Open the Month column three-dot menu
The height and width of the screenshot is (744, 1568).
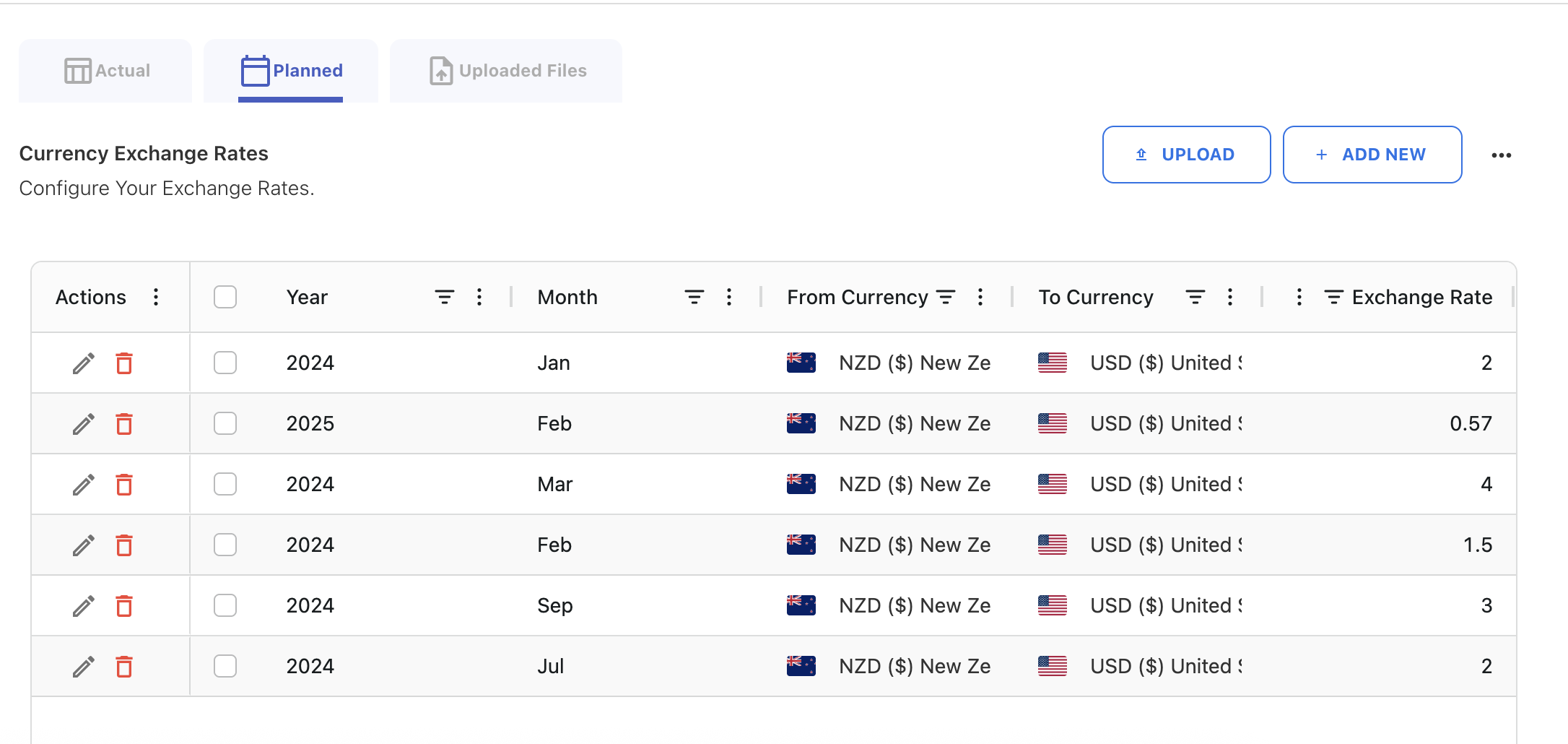tap(729, 296)
